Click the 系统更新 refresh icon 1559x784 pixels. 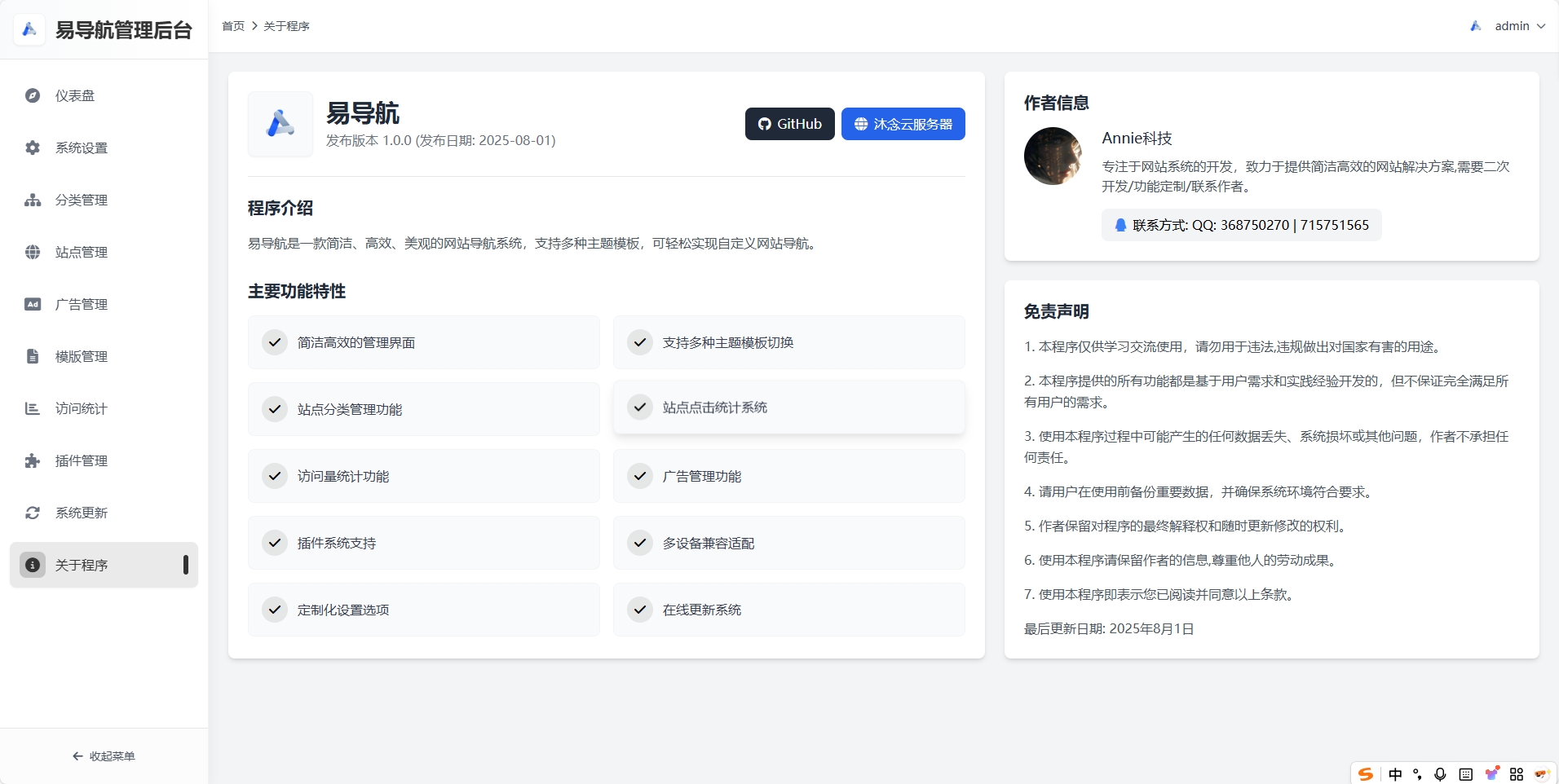pyautogui.click(x=32, y=513)
